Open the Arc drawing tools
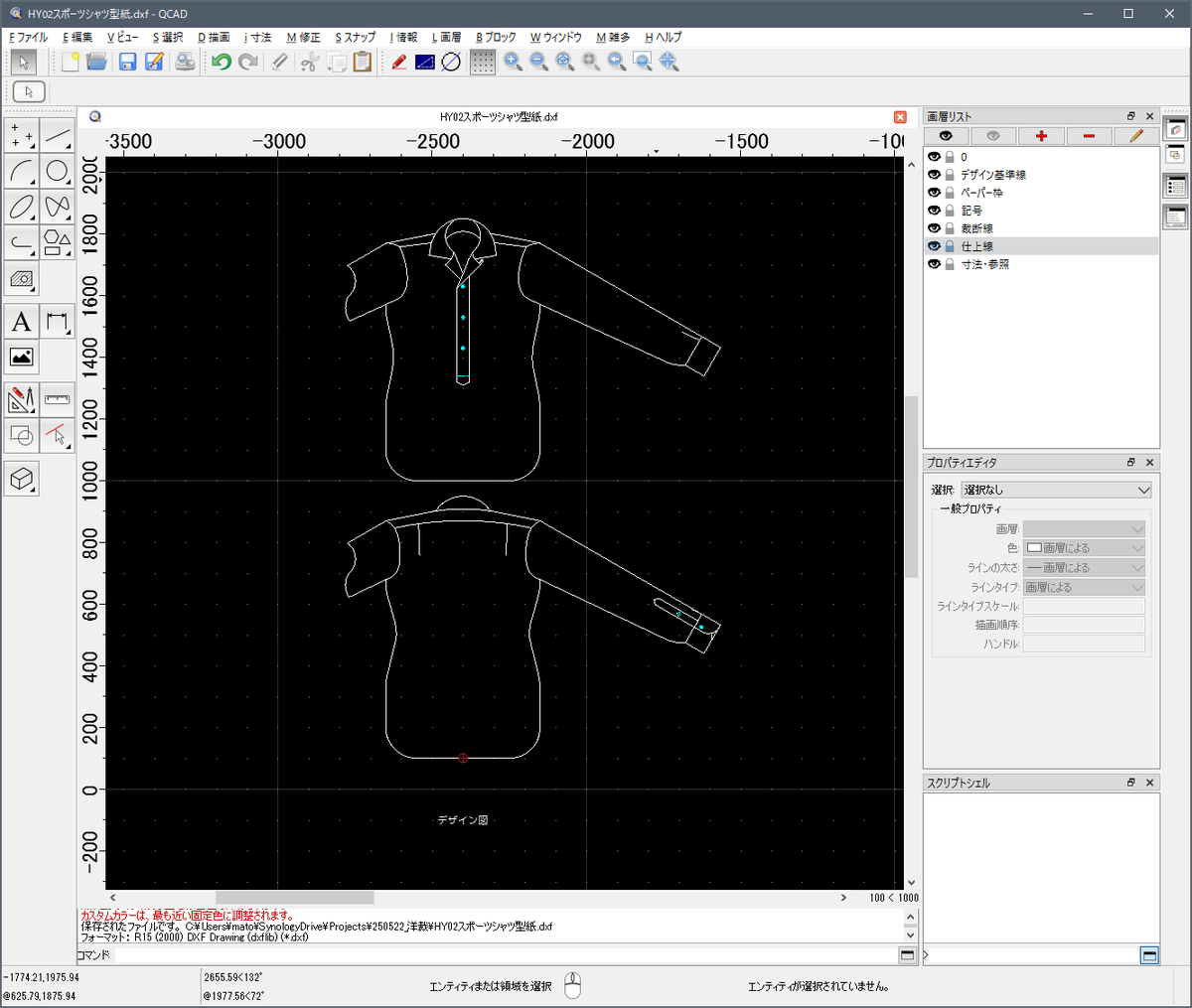 pos(22,171)
